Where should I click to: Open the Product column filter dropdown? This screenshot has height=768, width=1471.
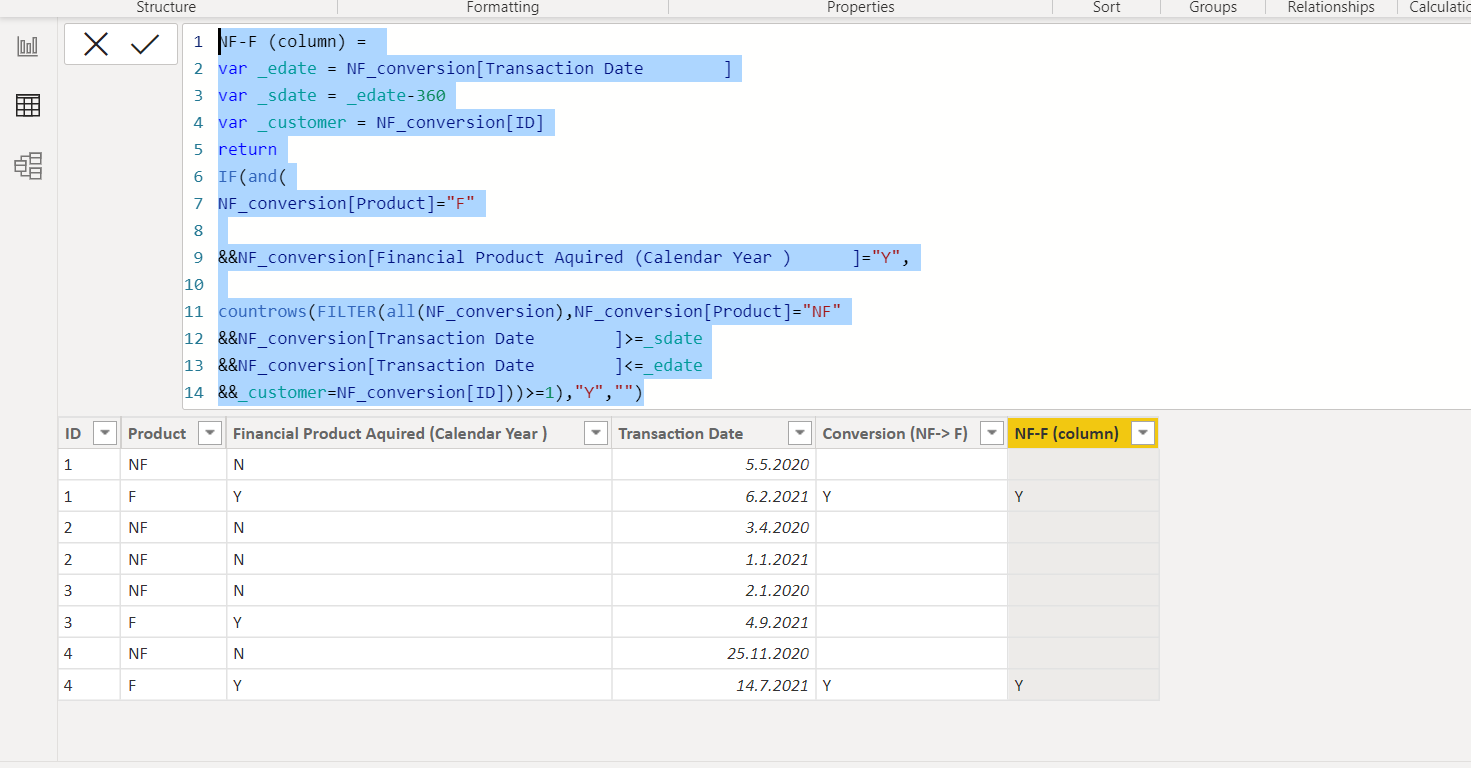pyautogui.click(x=209, y=433)
